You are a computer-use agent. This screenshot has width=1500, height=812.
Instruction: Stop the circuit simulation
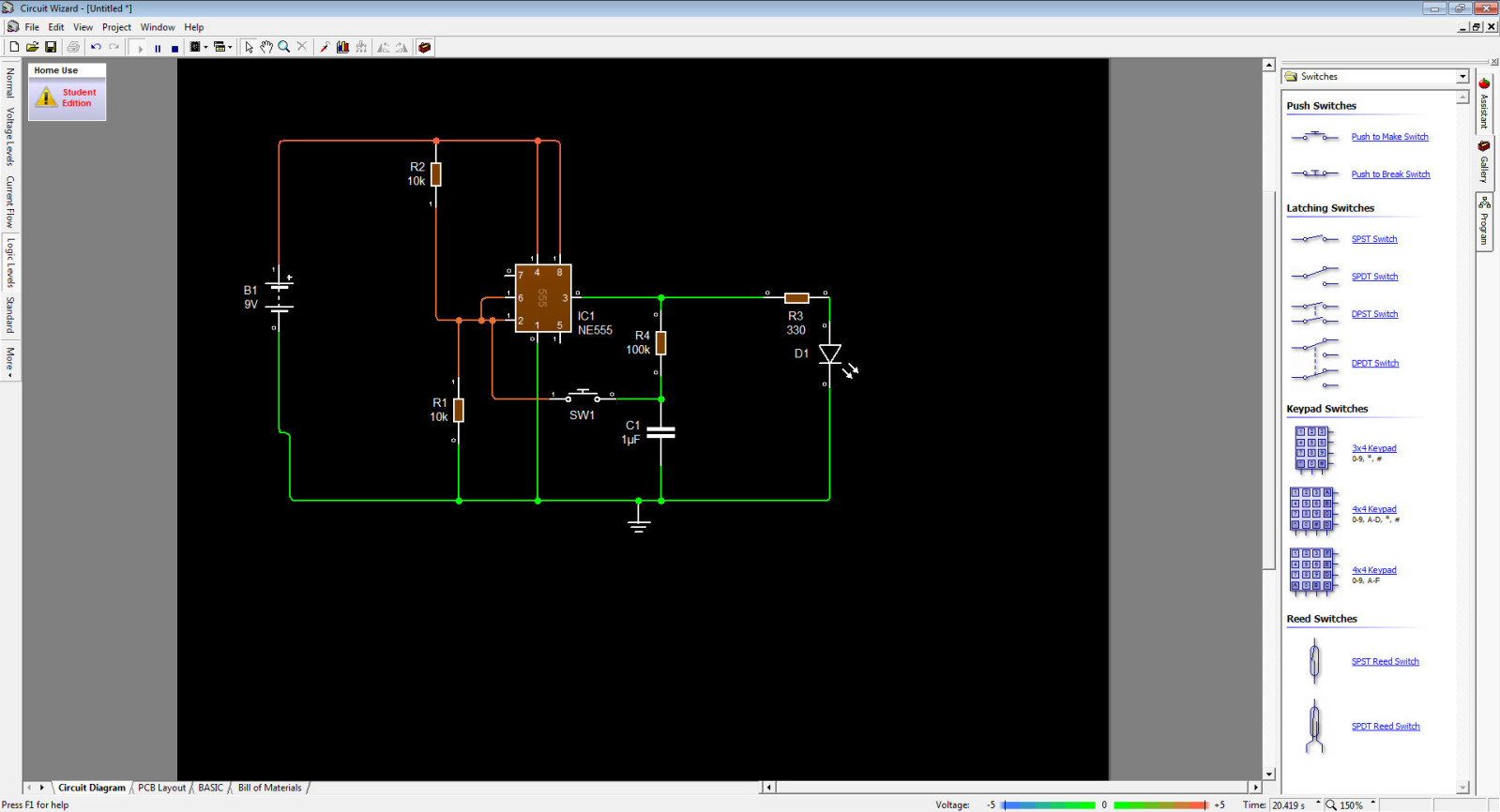[174, 48]
